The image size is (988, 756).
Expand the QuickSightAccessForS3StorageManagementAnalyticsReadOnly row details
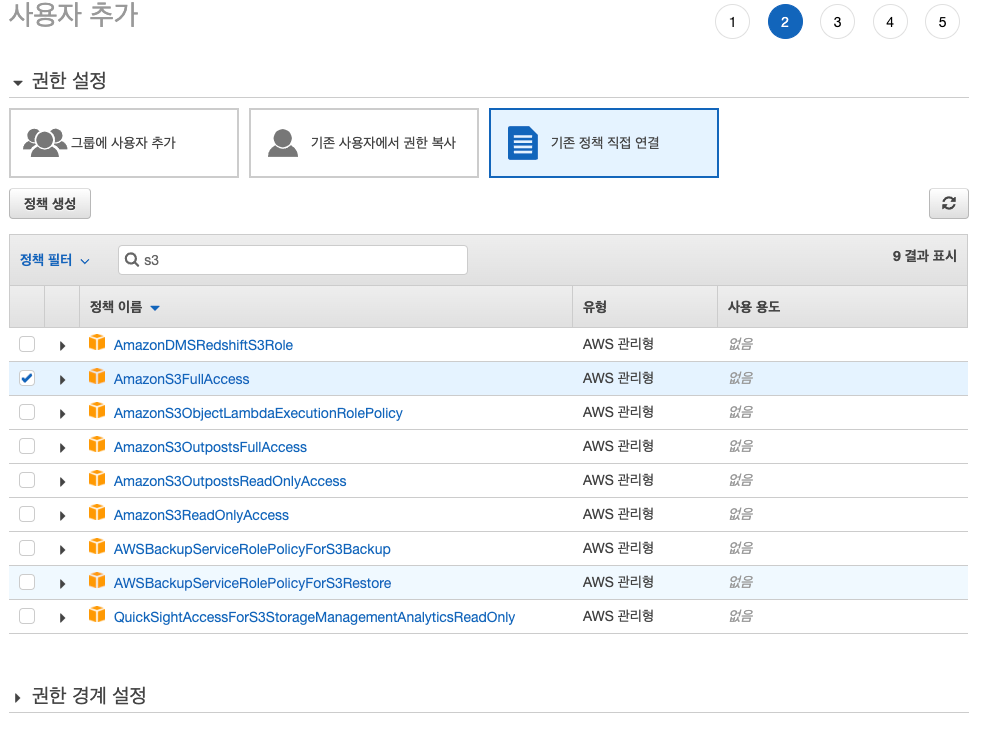(x=62, y=618)
